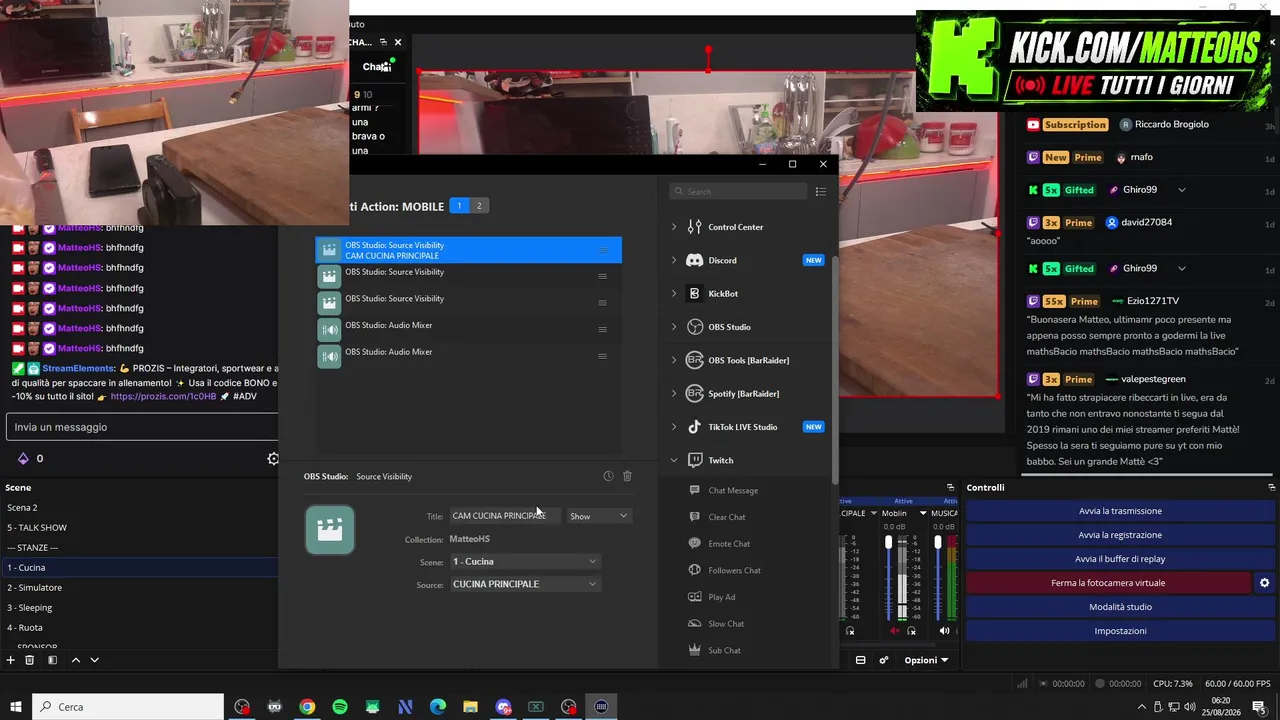Click the large clapperboard action icon
1280x720 pixels.
pos(330,530)
